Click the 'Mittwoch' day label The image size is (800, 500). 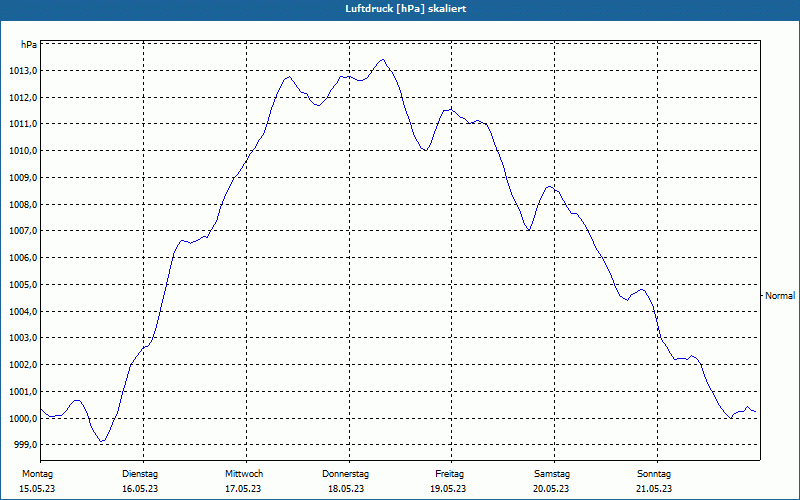pyautogui.click(x=244, y=474)
